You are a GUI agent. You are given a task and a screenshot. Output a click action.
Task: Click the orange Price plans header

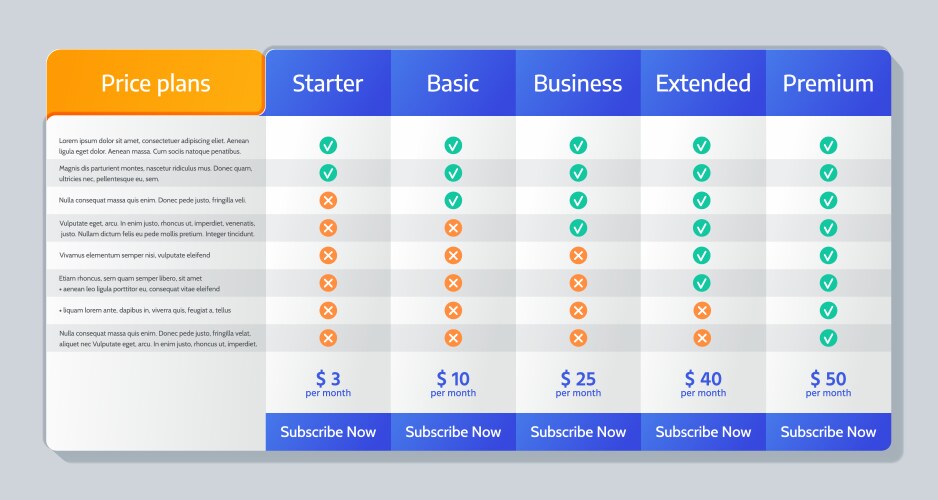[156, 83]
